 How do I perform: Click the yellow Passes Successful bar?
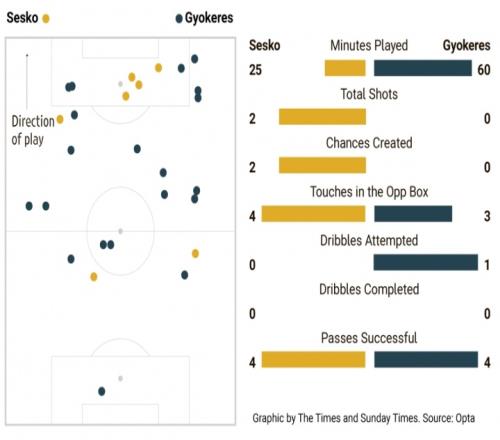tap(313, 359)
